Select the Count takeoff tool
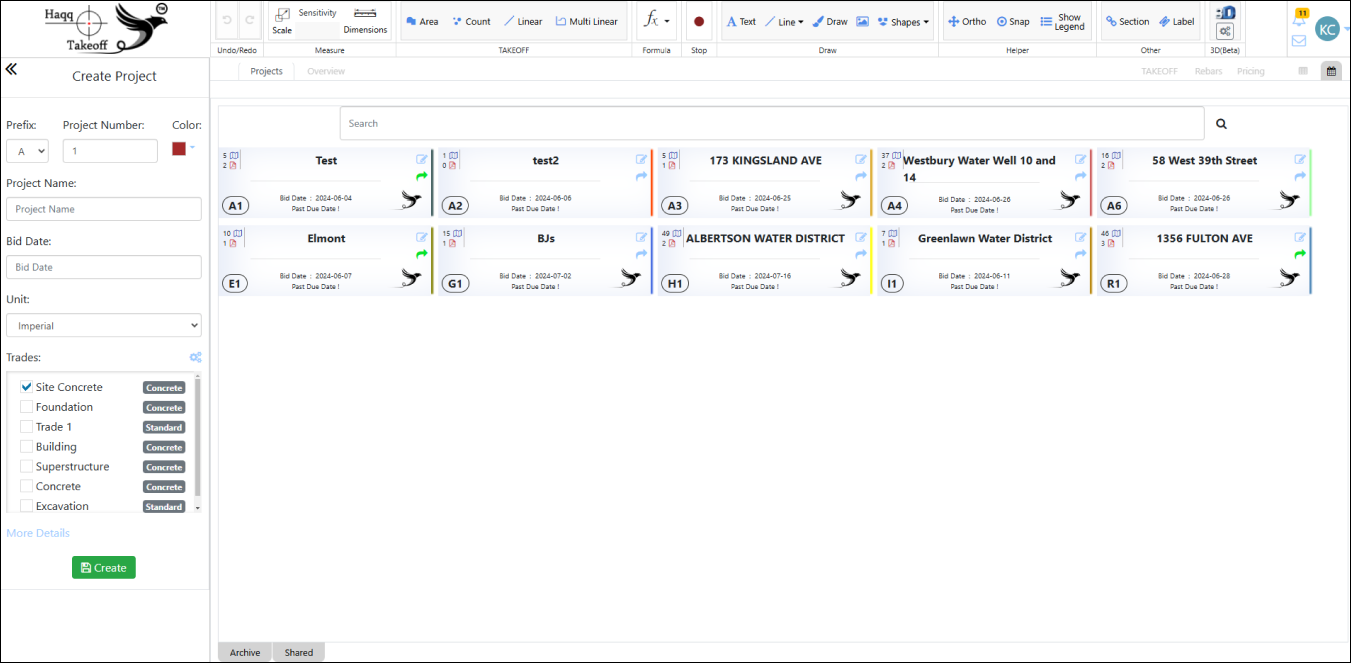The width and height of the screenshot is (1351, 663). 471,21
